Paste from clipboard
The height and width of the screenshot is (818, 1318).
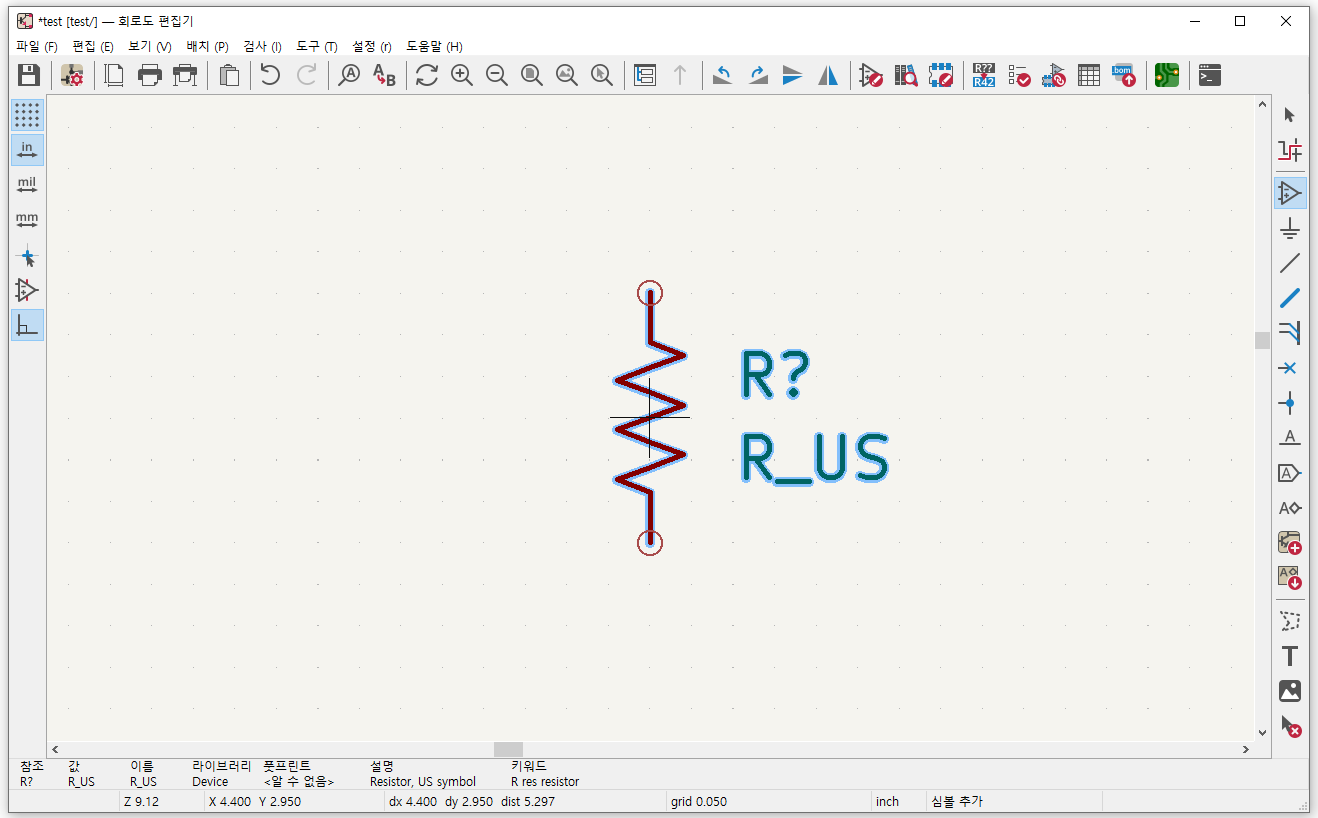(x=229, y=75)
